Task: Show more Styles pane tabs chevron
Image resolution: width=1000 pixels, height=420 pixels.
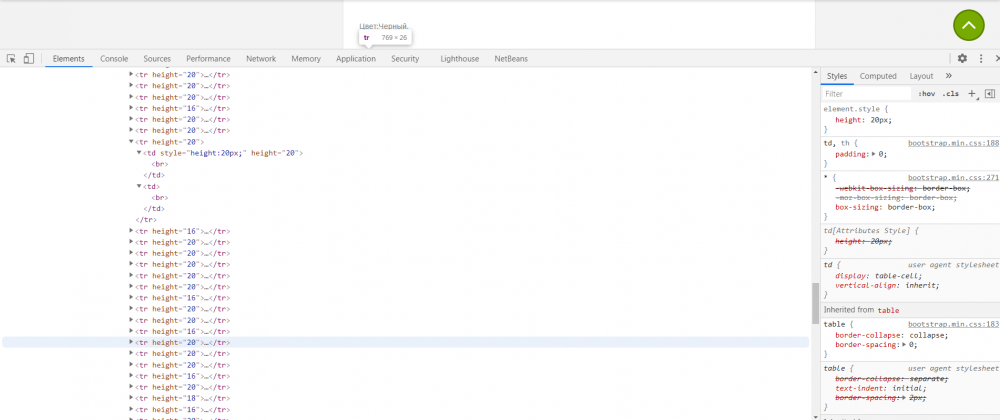Action: [x=948, y=76]
